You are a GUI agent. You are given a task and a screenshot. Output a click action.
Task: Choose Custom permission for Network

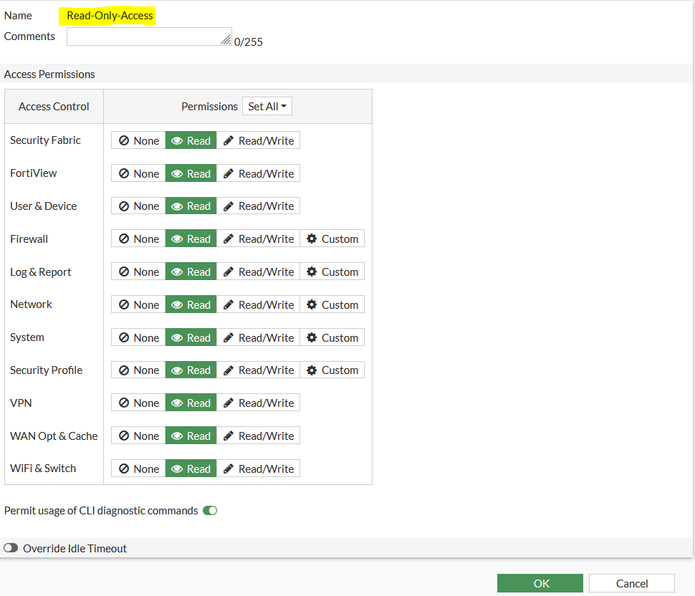click(x=332, y=304)
